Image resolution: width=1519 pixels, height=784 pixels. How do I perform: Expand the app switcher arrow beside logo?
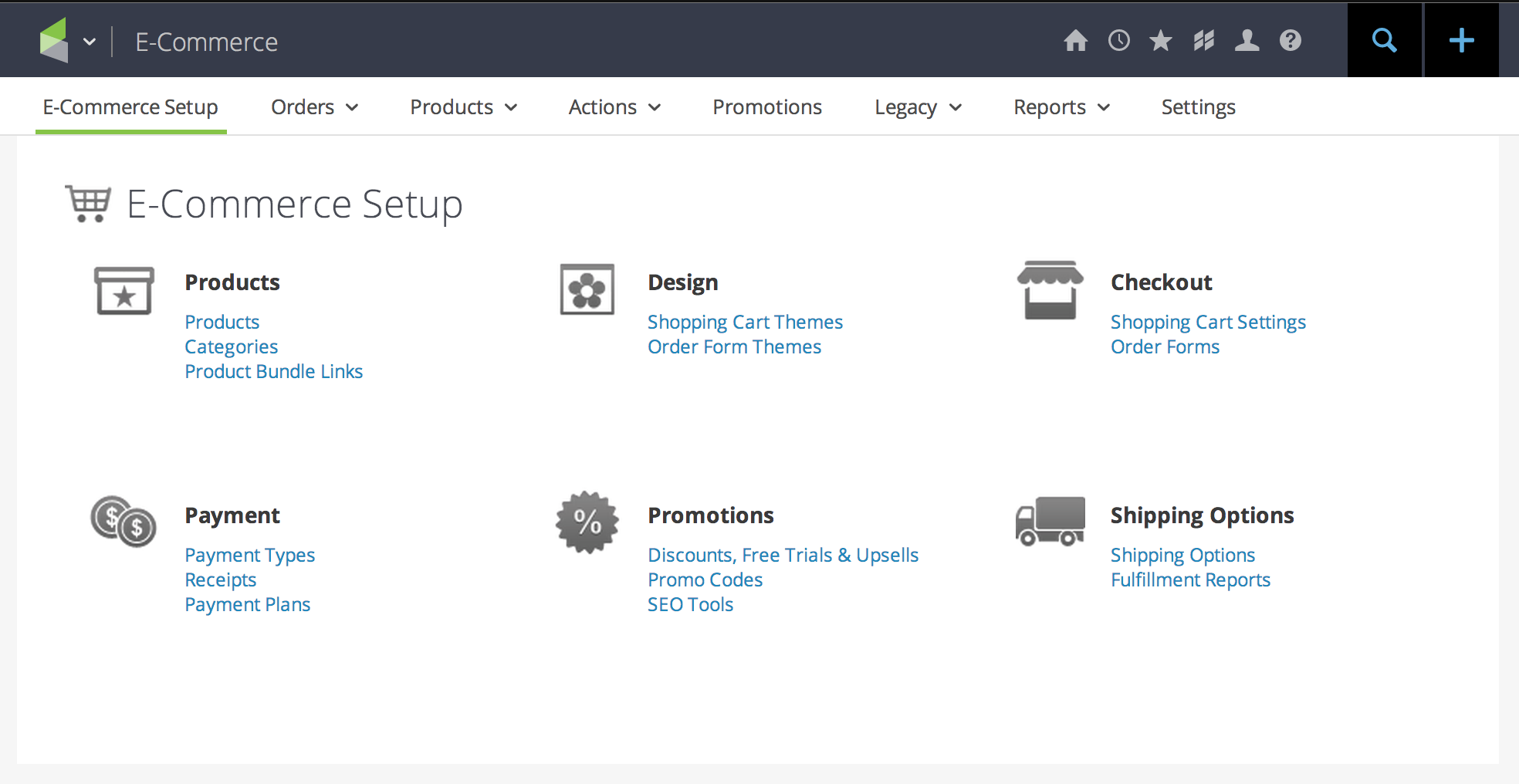click(x=90, y=42)
